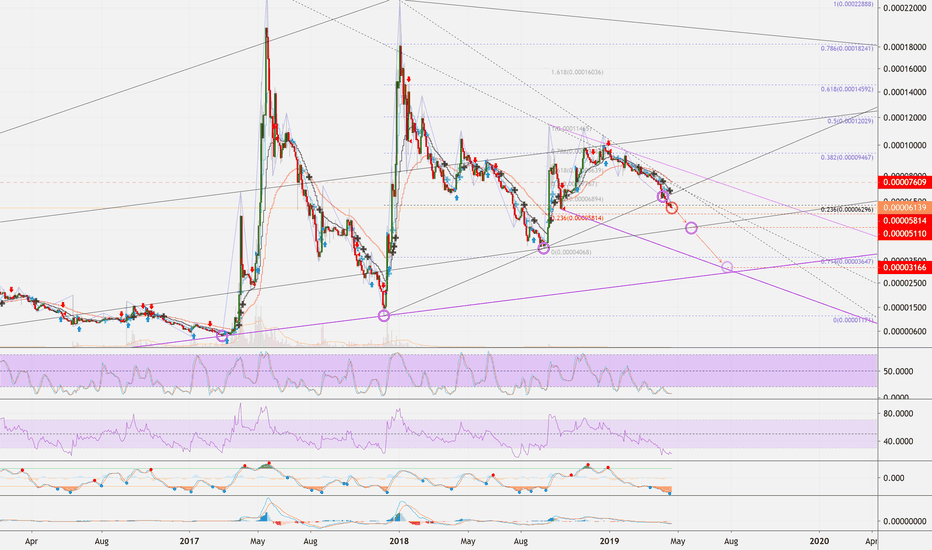Click the 40.0000 RSI scale value
The image size is (932, 550).
pyautogui.click(x=898, y=441)
